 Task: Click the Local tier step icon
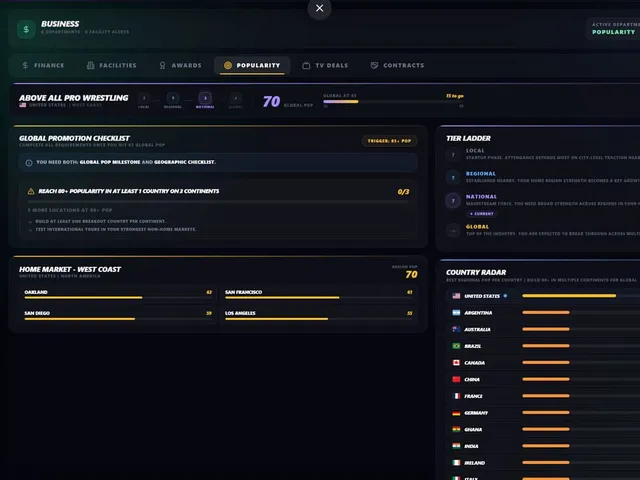pos(144,98)
